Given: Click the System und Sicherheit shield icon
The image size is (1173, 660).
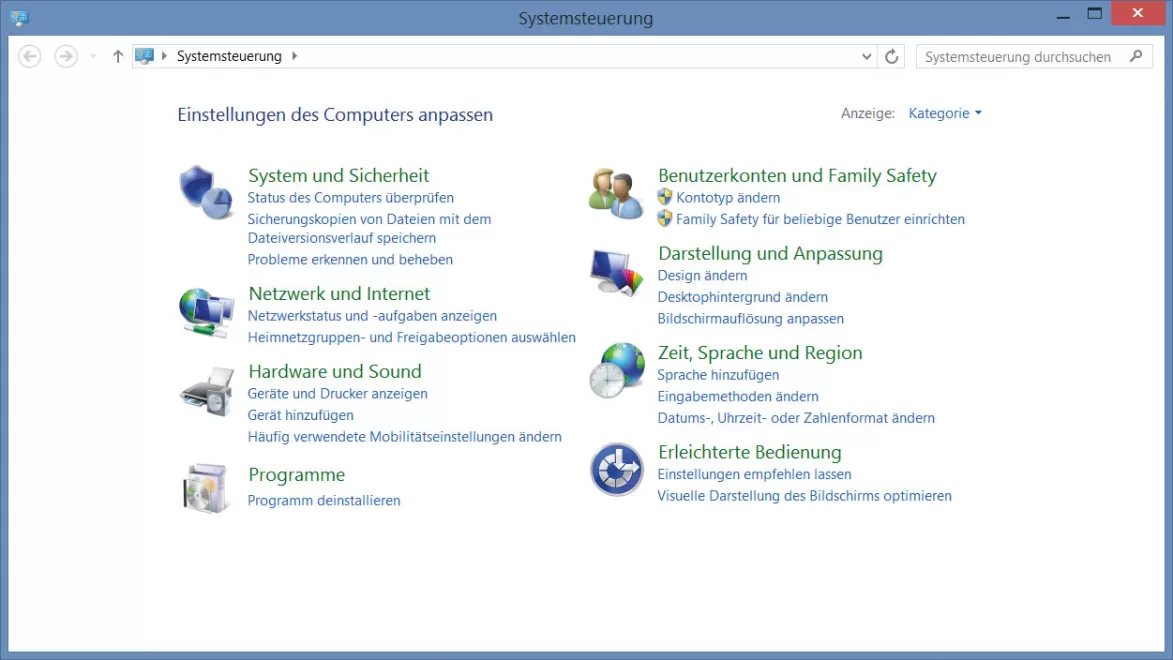Looking at the screenshot, I should tap(206, 192).
